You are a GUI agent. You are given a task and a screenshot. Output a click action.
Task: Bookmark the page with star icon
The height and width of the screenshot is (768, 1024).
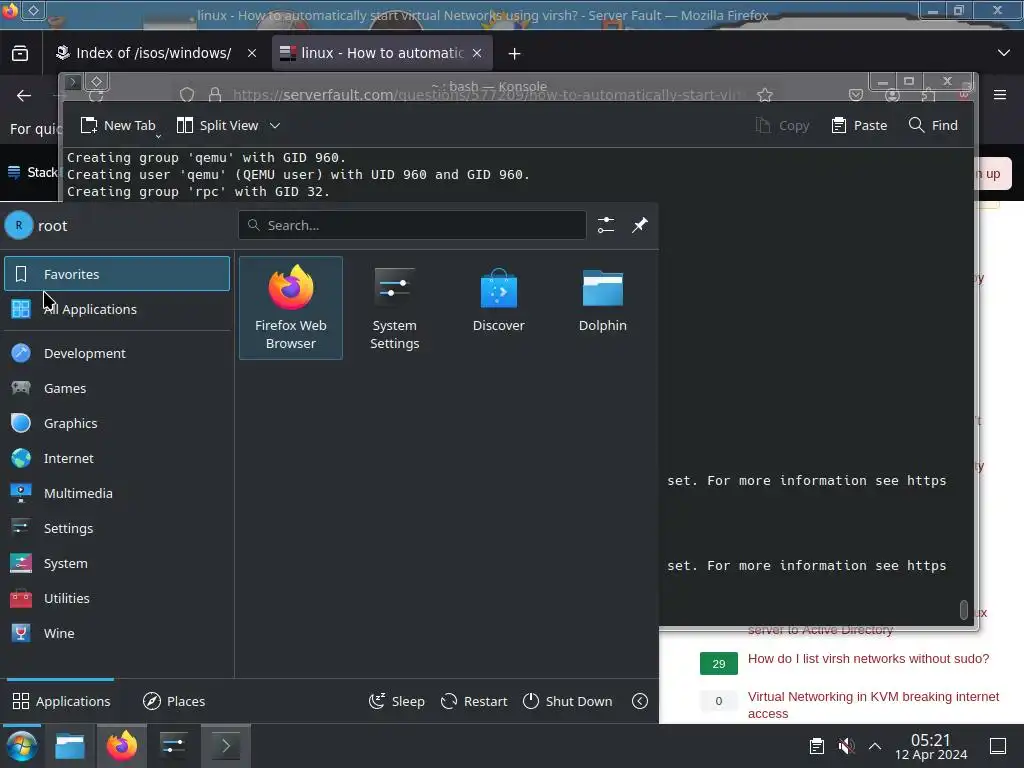[765, 95]
